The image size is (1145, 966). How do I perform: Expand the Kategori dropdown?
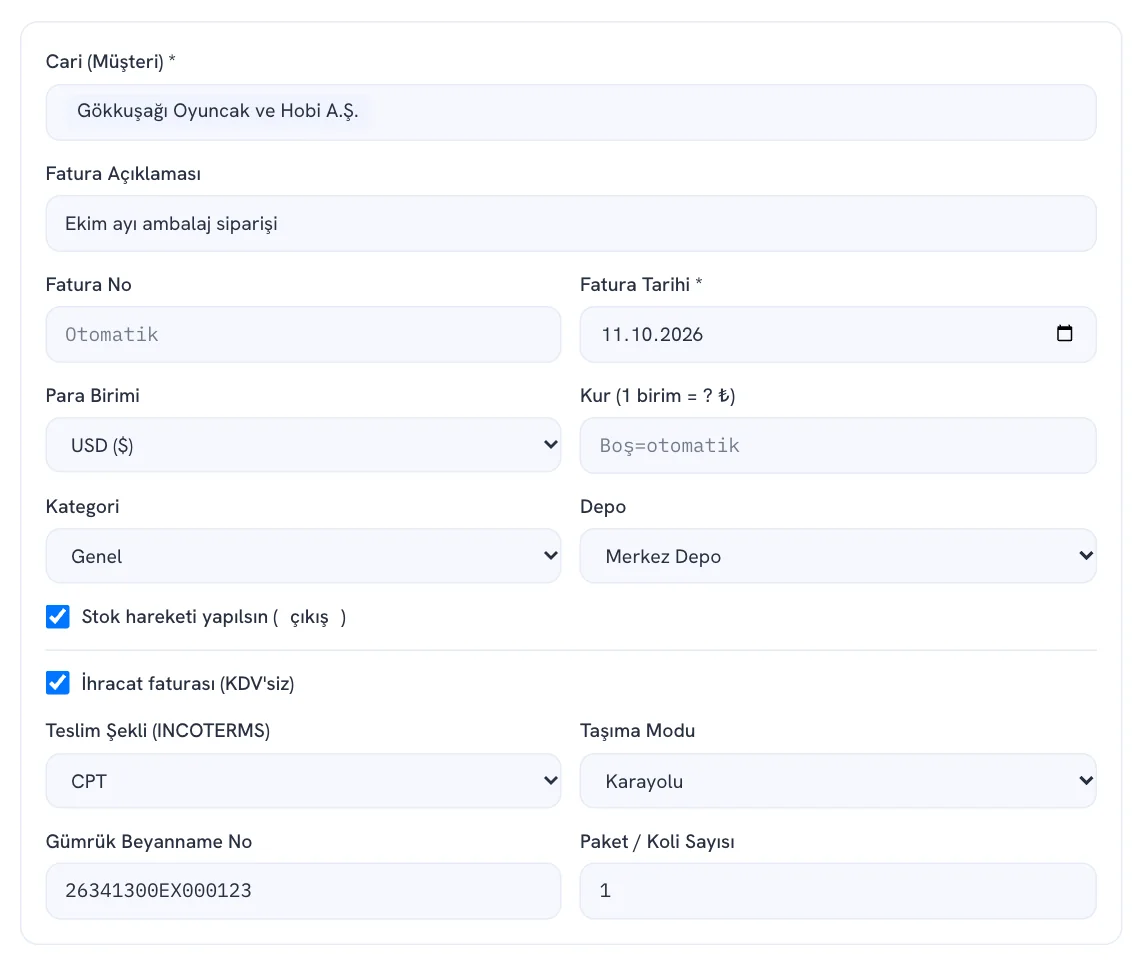coord(303,556)
